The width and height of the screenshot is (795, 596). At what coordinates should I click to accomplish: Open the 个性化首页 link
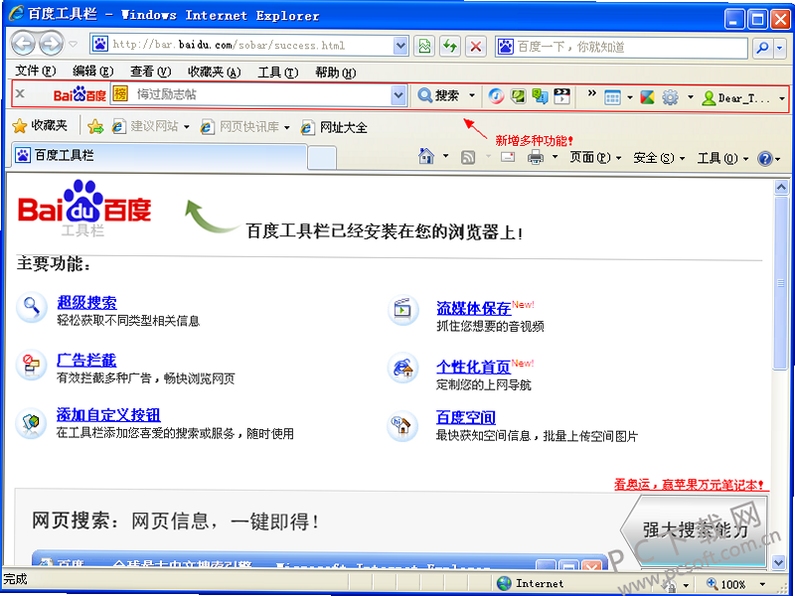[x=474, y=366]
